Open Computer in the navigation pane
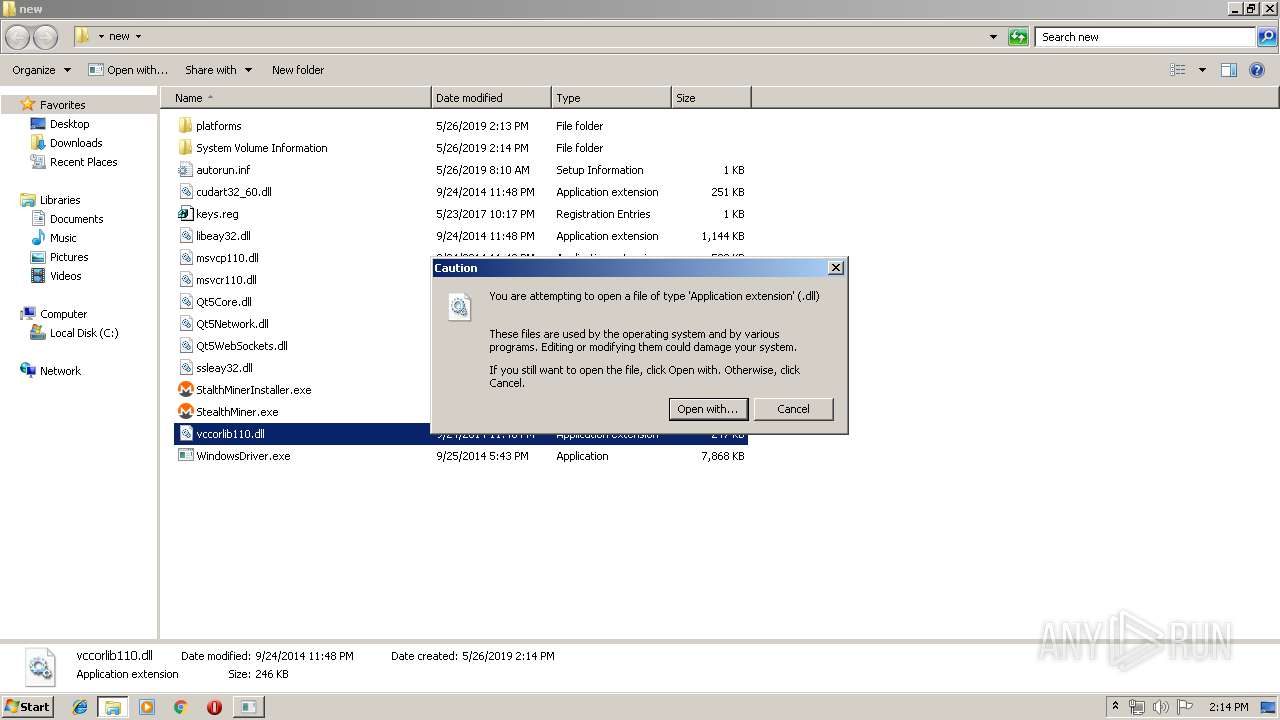 click(63, 314)
